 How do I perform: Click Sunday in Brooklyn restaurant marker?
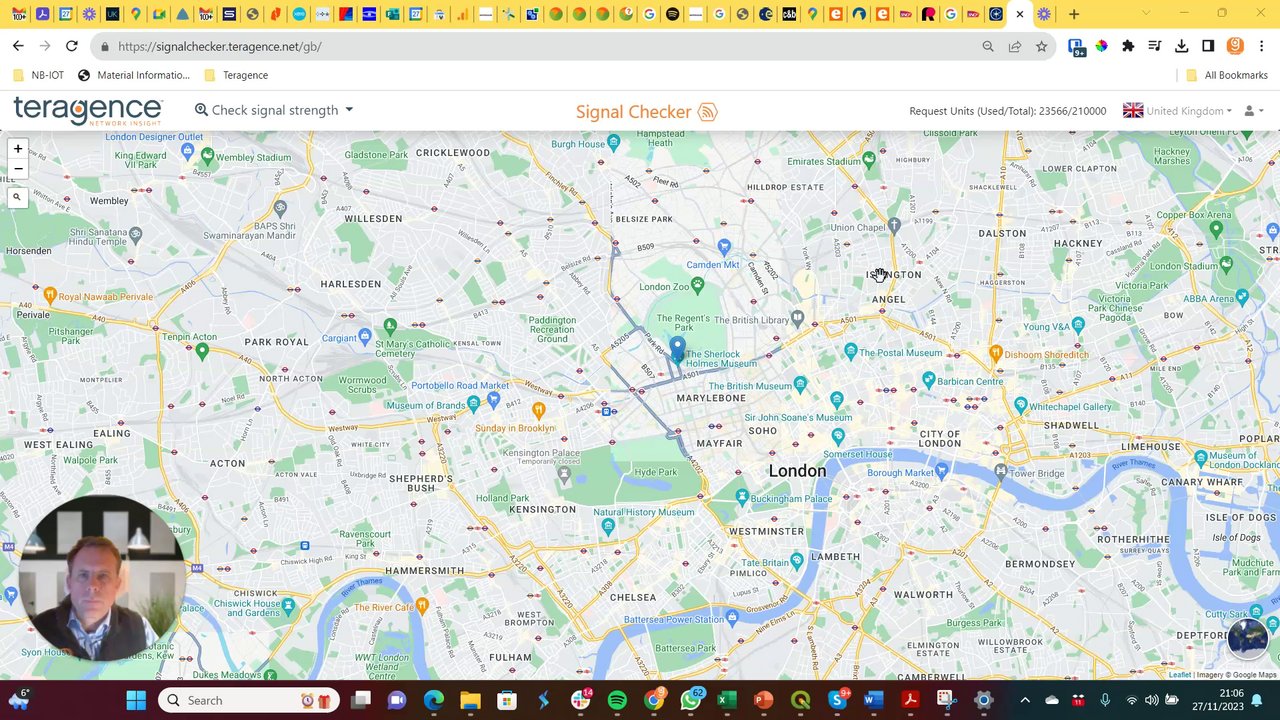539,410
